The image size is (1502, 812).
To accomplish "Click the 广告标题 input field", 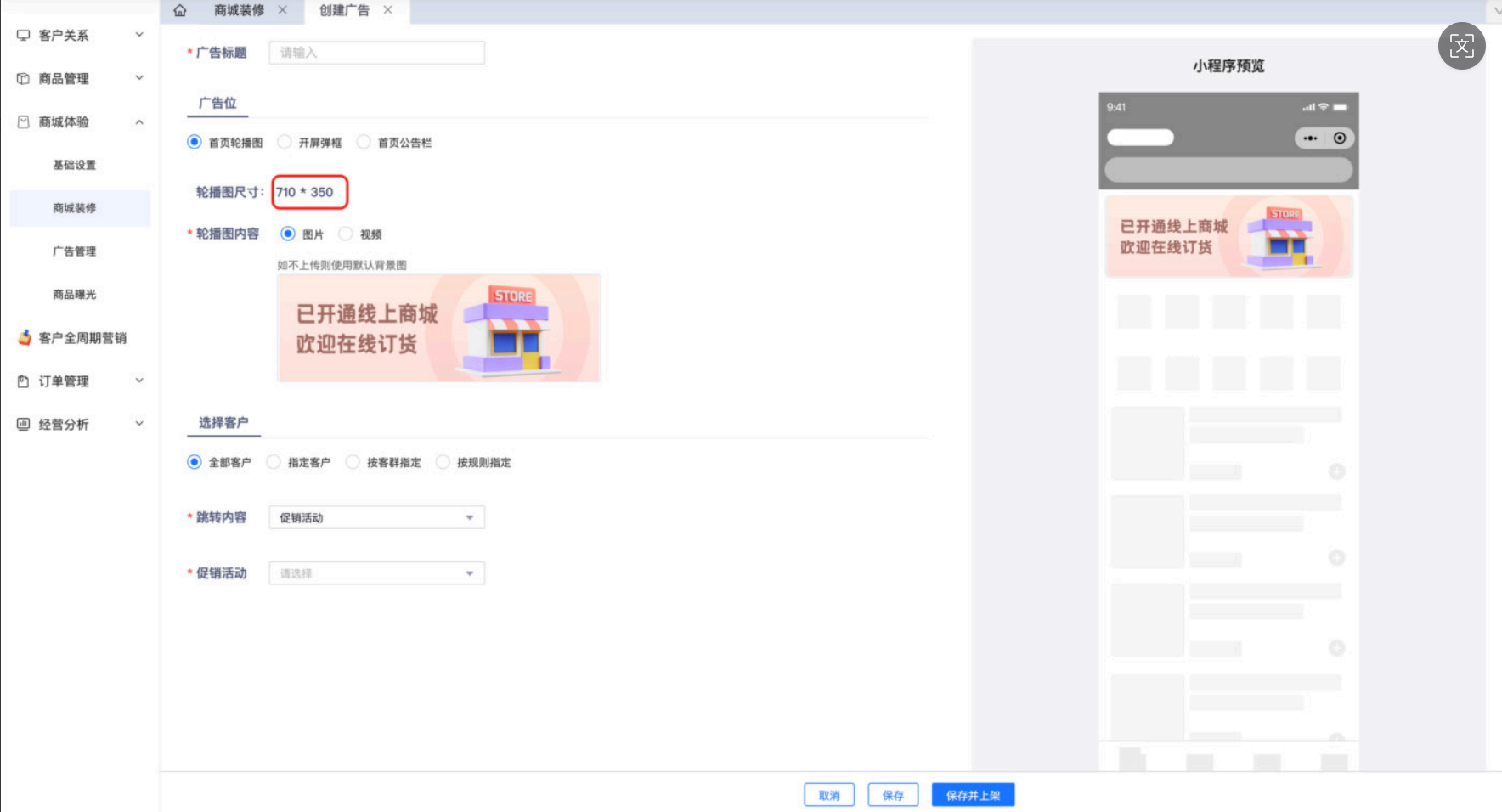I will (x=376, y=53).
